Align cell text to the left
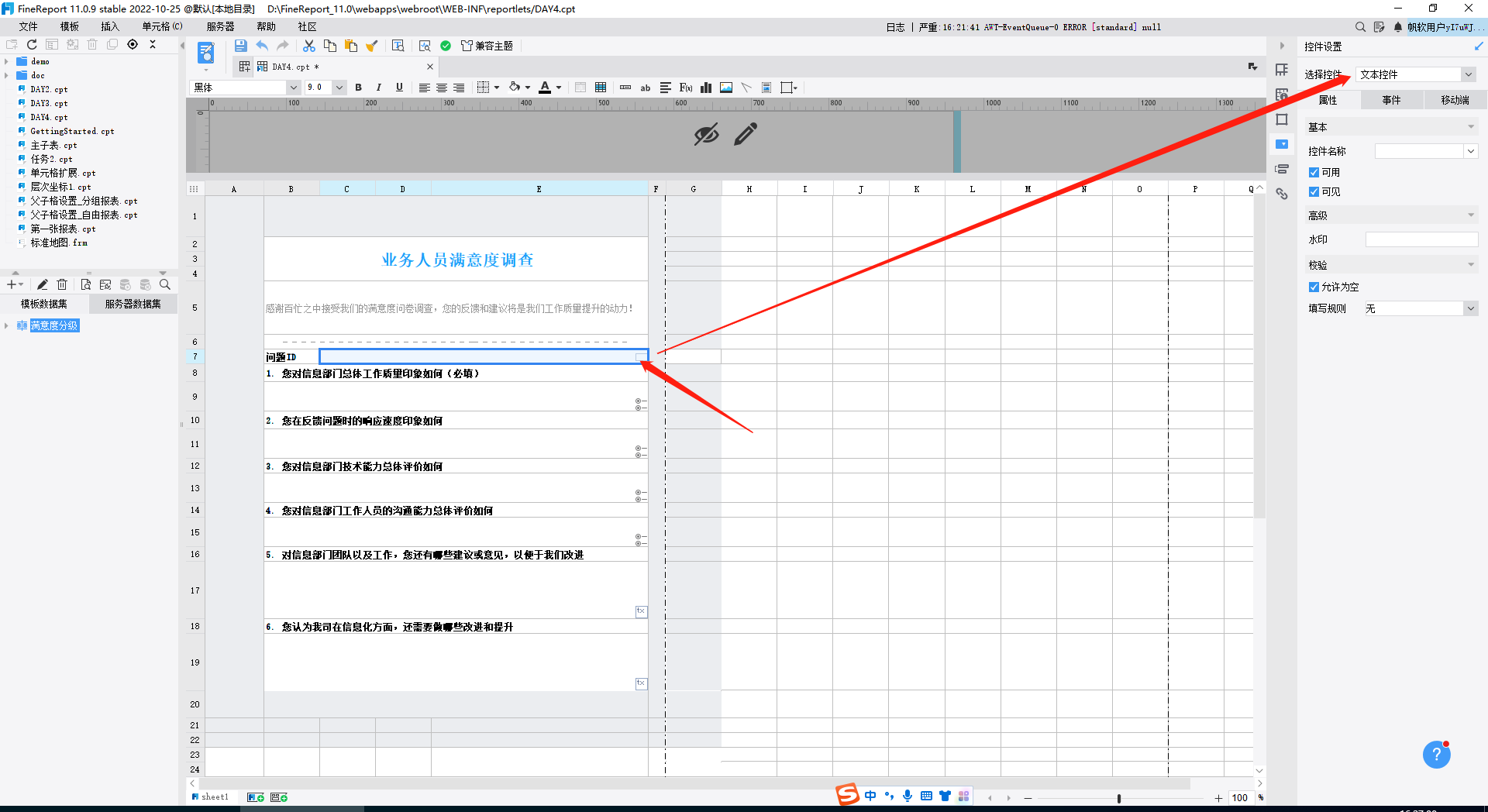1488x812 pixels. (424, 88)
